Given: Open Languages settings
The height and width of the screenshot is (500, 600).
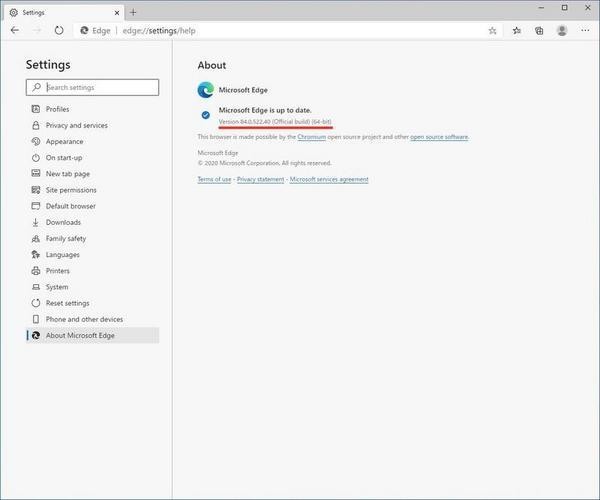Looking at the screenshot, I should (x=92, y=254).
